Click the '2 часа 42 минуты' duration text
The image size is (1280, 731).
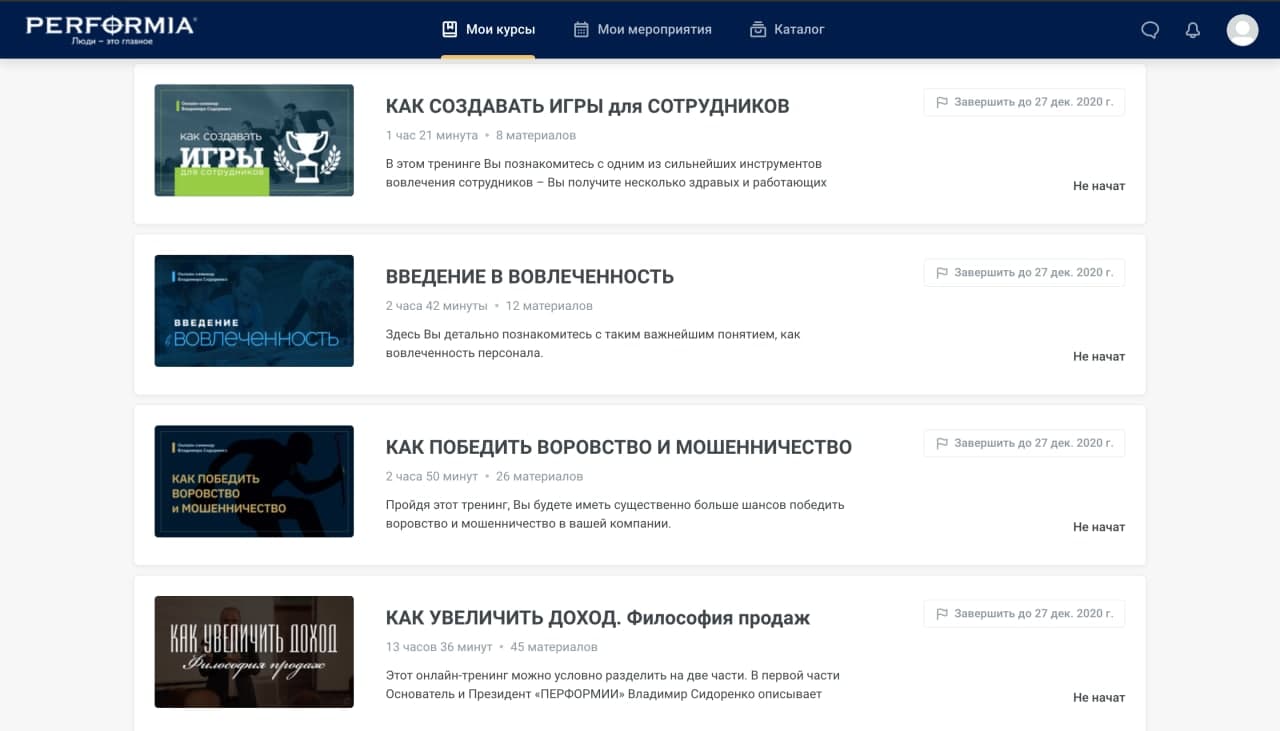coord(437,306)
